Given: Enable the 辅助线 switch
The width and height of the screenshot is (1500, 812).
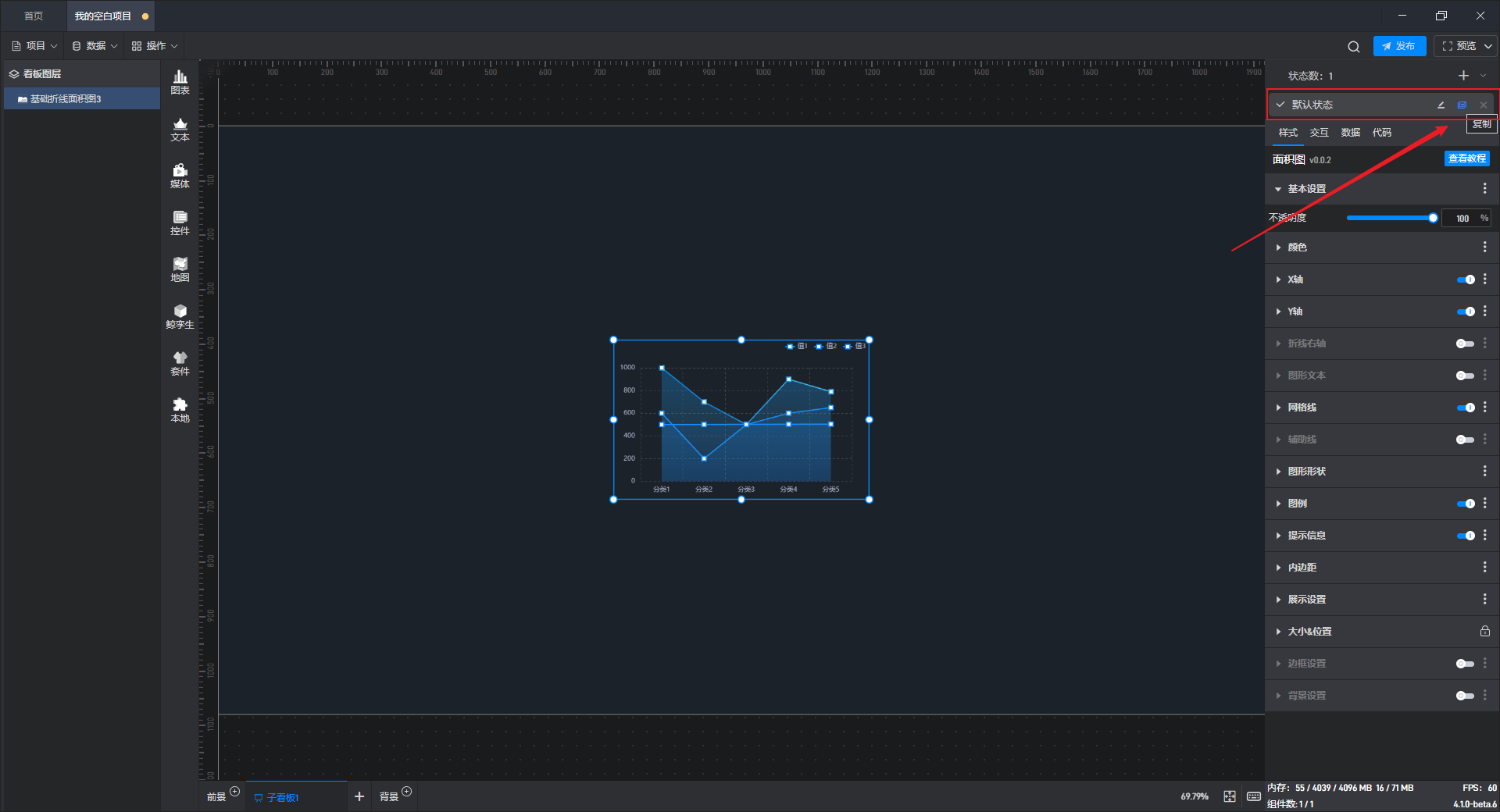Looking at the screenshot, I should [1466, 440].
